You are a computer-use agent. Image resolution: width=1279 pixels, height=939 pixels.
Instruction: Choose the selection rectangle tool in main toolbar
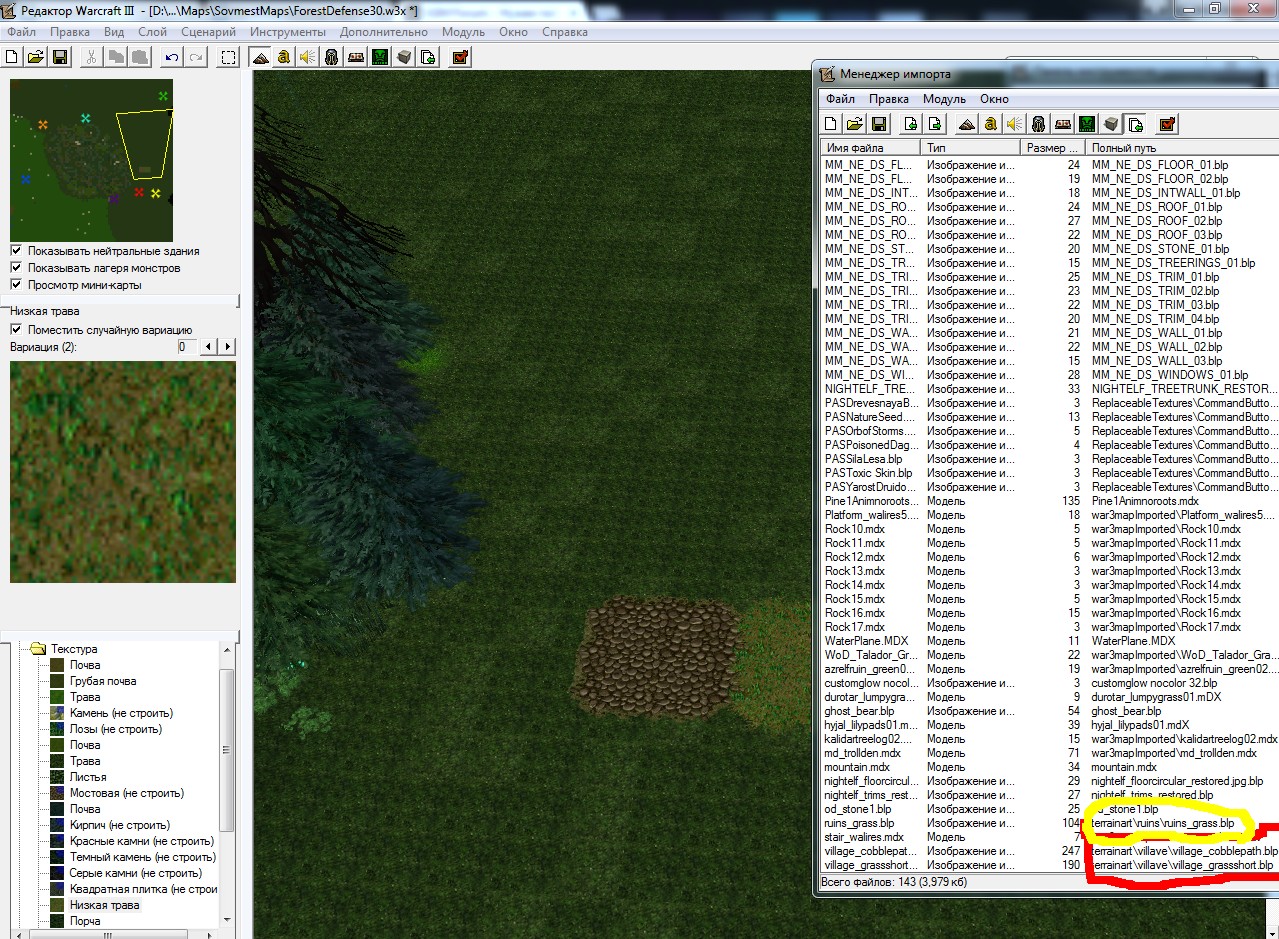(229, 57)
